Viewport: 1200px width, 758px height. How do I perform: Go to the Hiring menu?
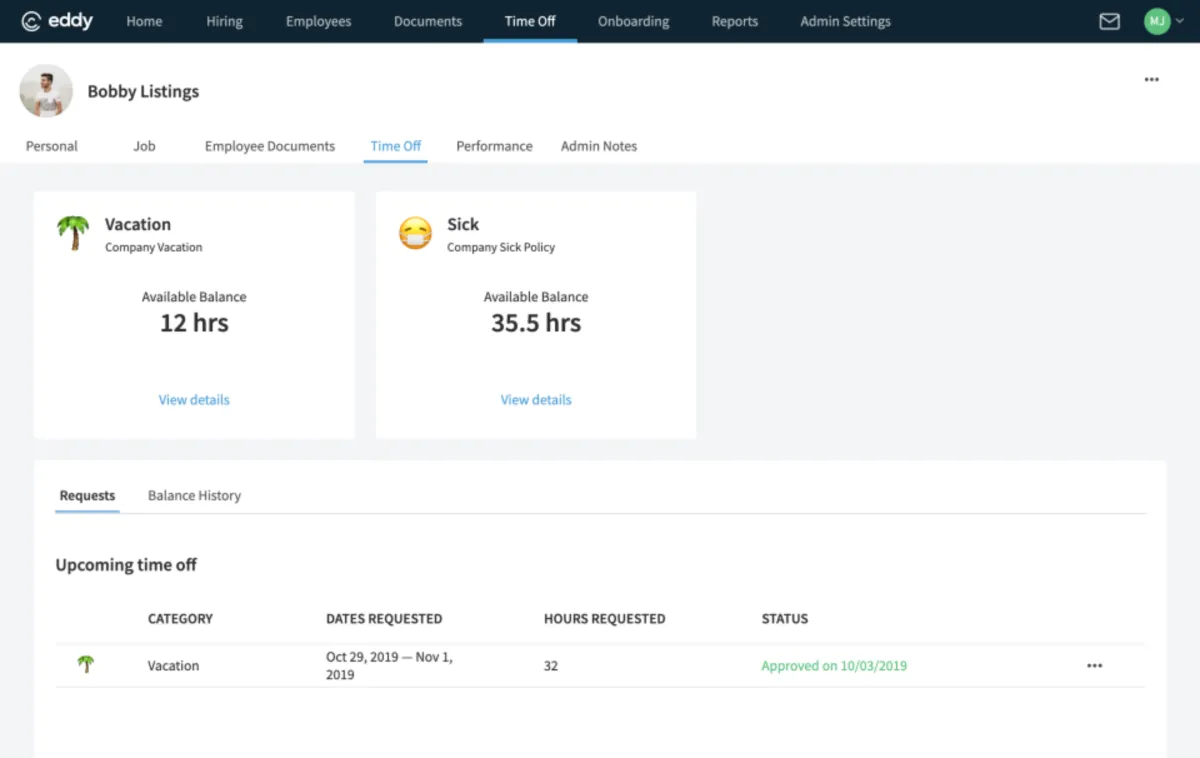[x=224, y=21]
